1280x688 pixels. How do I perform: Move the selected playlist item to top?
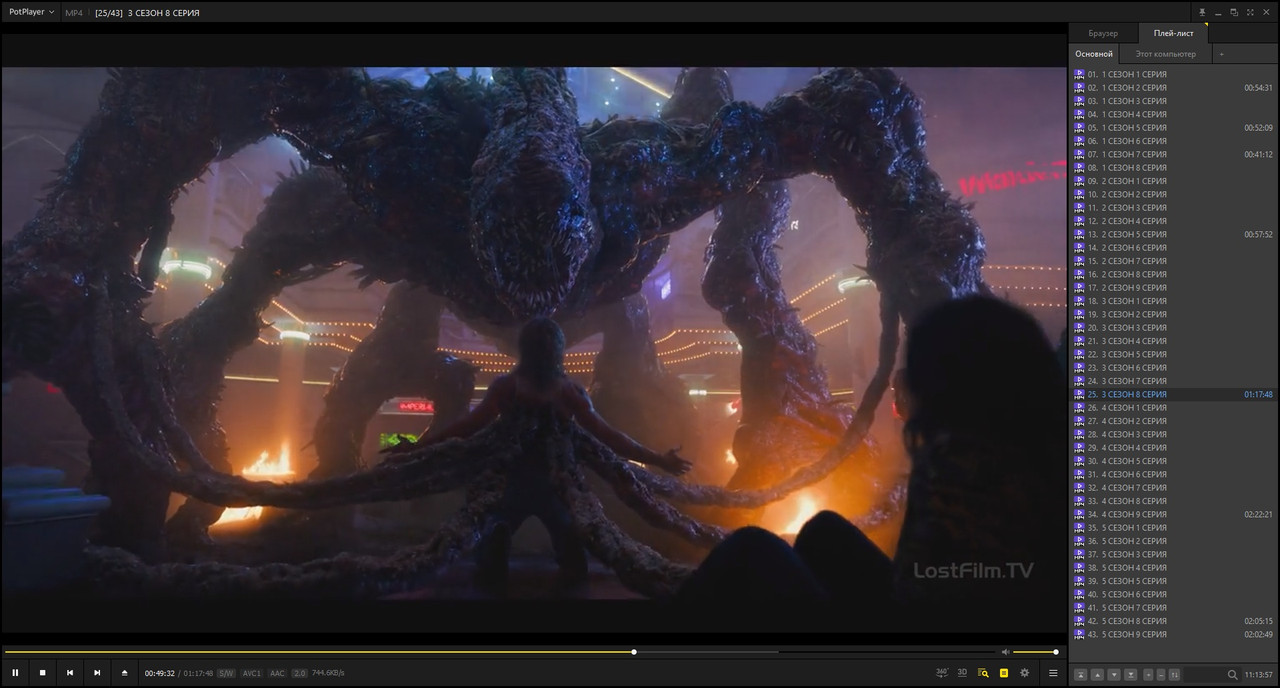pos(1081,675)
